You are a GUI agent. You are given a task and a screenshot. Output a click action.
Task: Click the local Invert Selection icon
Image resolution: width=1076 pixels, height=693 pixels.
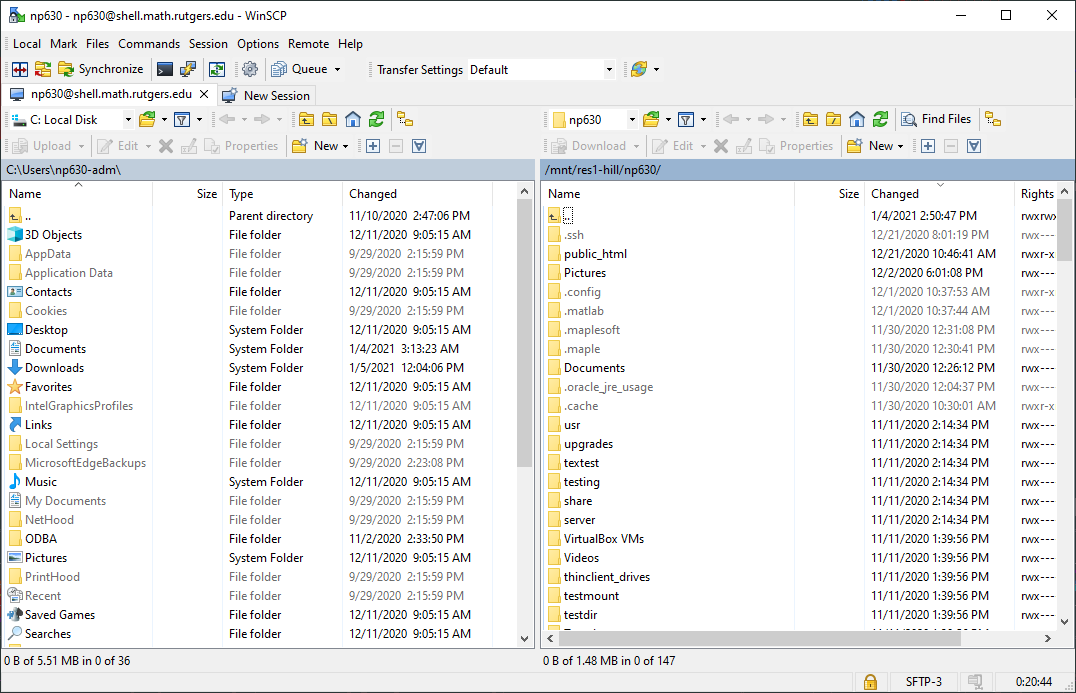pyautogui.click(x=419, y=146)
